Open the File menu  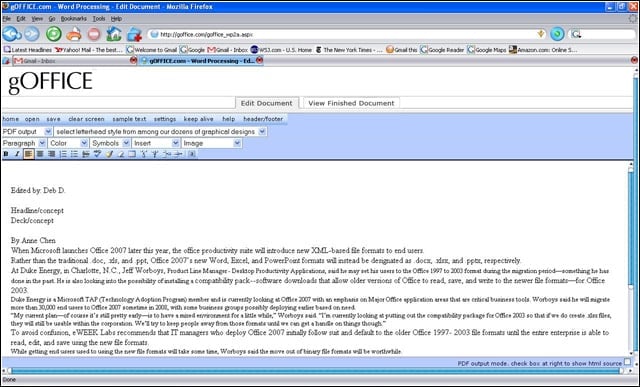[7, 18]
